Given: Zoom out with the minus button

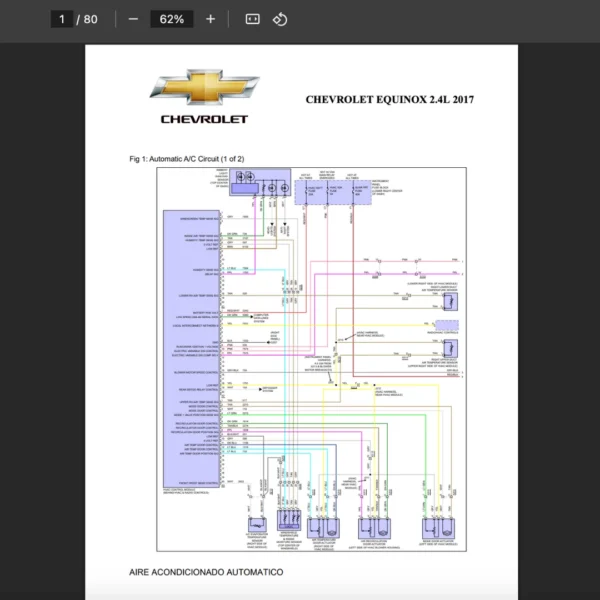Looking at the screenshot, I should (133, 19).
